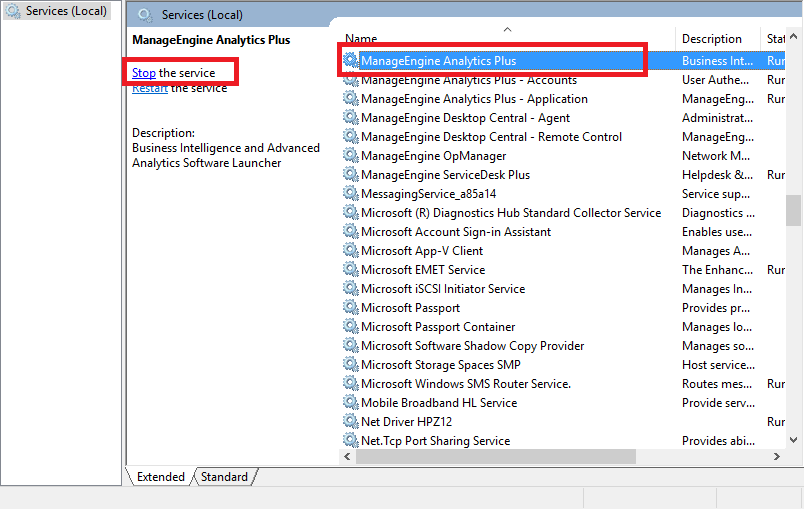
Task: Sort by the Description column header
Action: pos(712,39)
